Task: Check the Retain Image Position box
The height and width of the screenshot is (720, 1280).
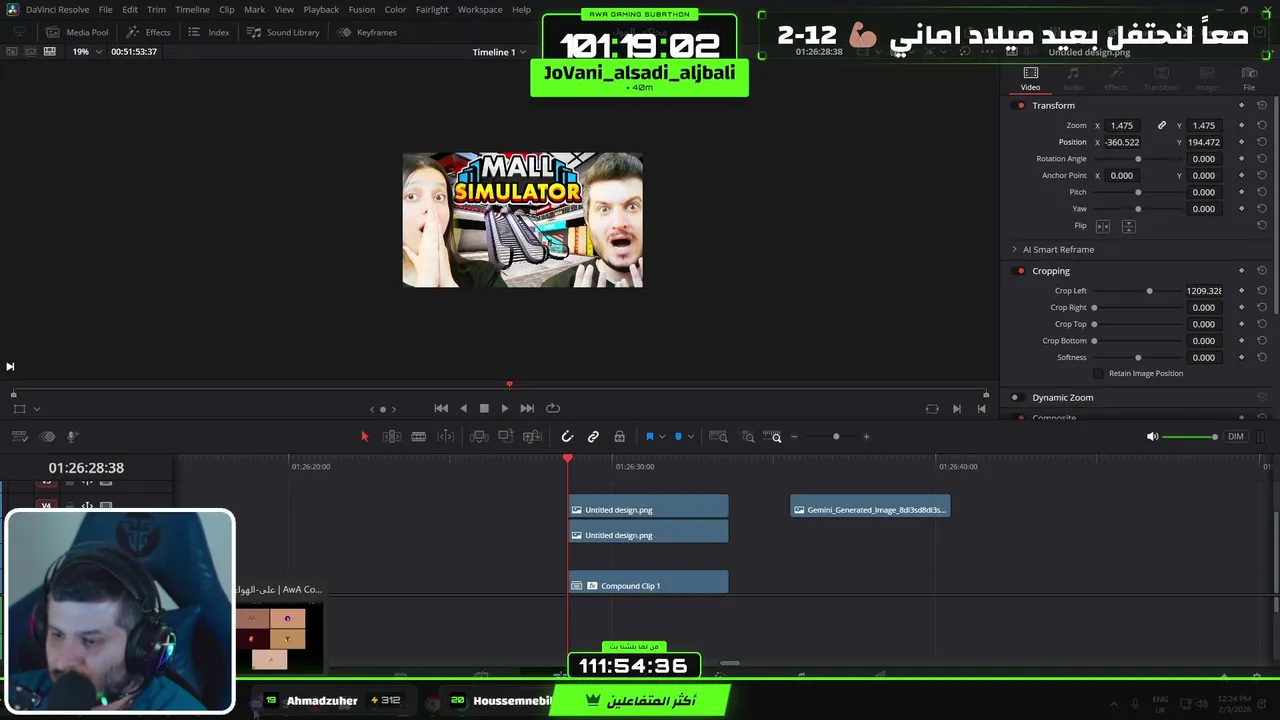Action: [x=1098, y=373]
